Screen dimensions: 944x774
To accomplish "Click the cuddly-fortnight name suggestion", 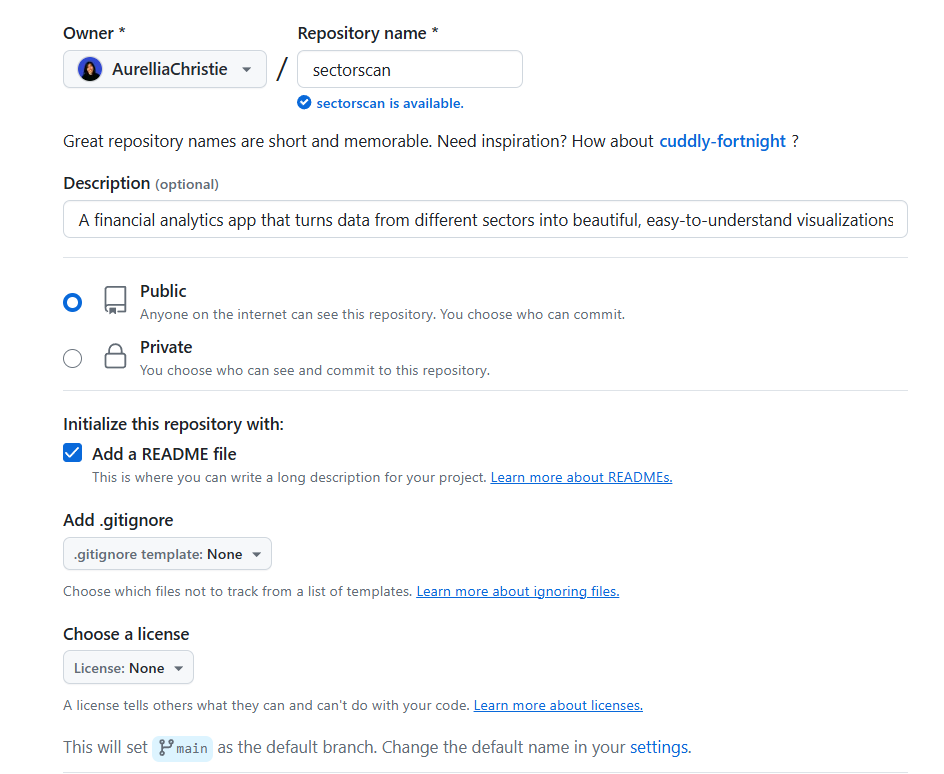I will [722, 141].
